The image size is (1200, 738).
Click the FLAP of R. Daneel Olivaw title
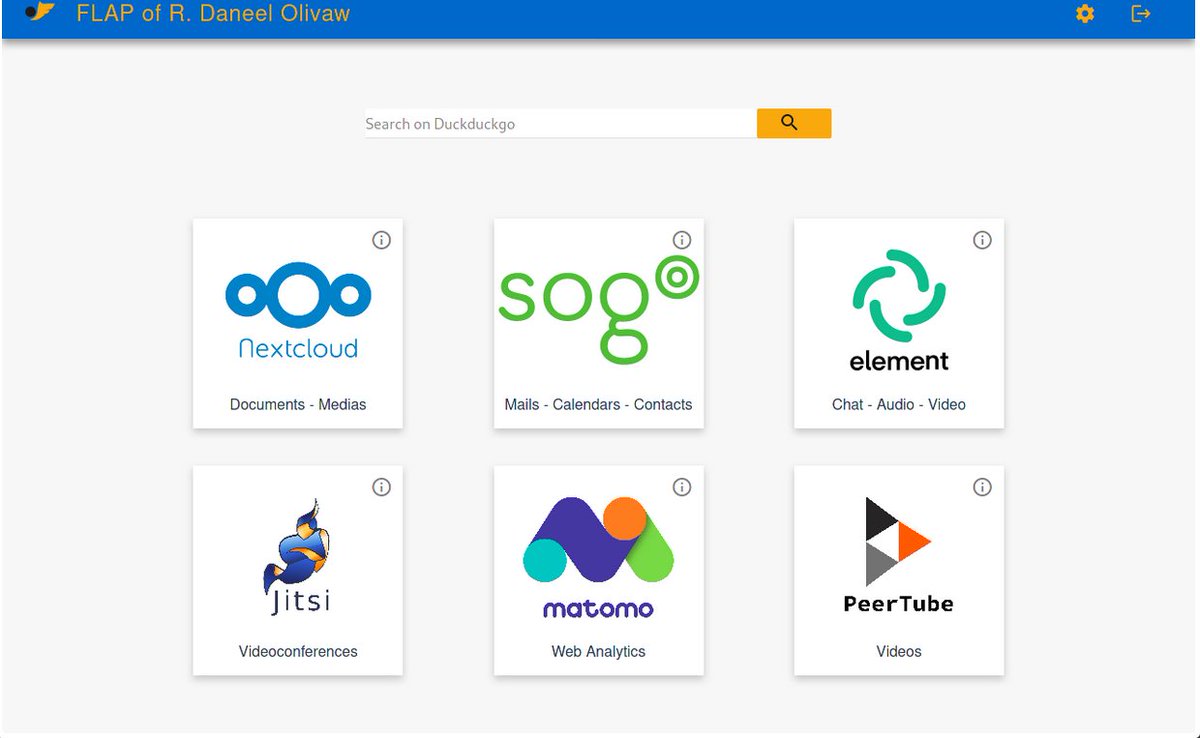[213, 14]
